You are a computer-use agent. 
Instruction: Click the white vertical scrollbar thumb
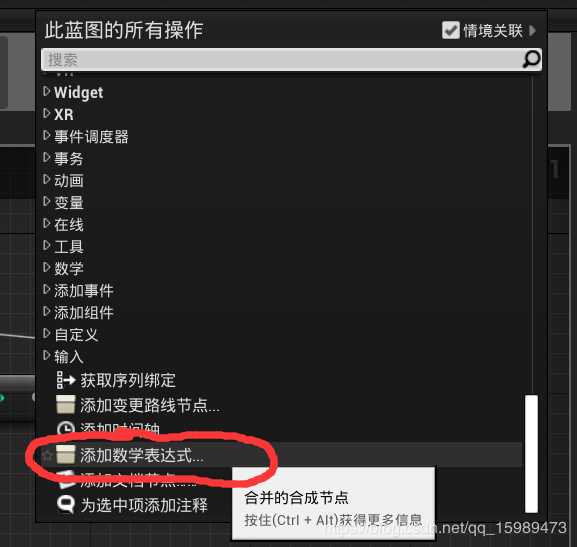531,454
